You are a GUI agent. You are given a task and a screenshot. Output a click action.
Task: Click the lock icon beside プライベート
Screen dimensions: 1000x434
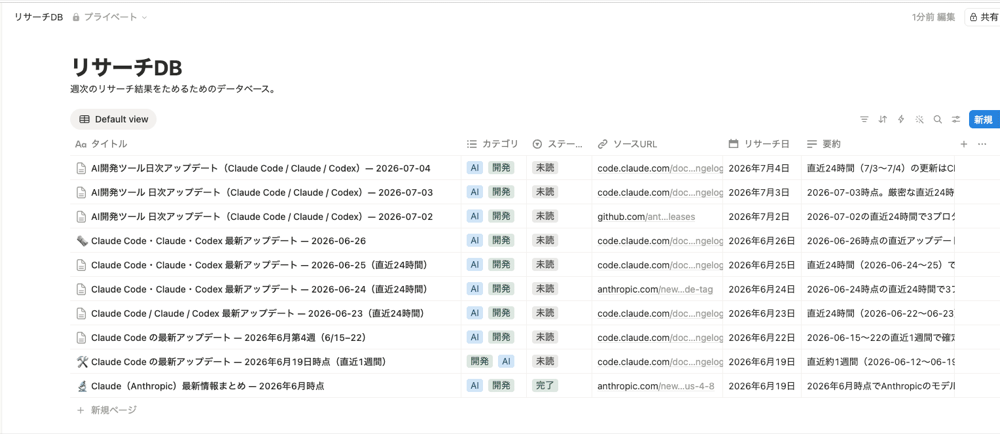pos(76,17)
